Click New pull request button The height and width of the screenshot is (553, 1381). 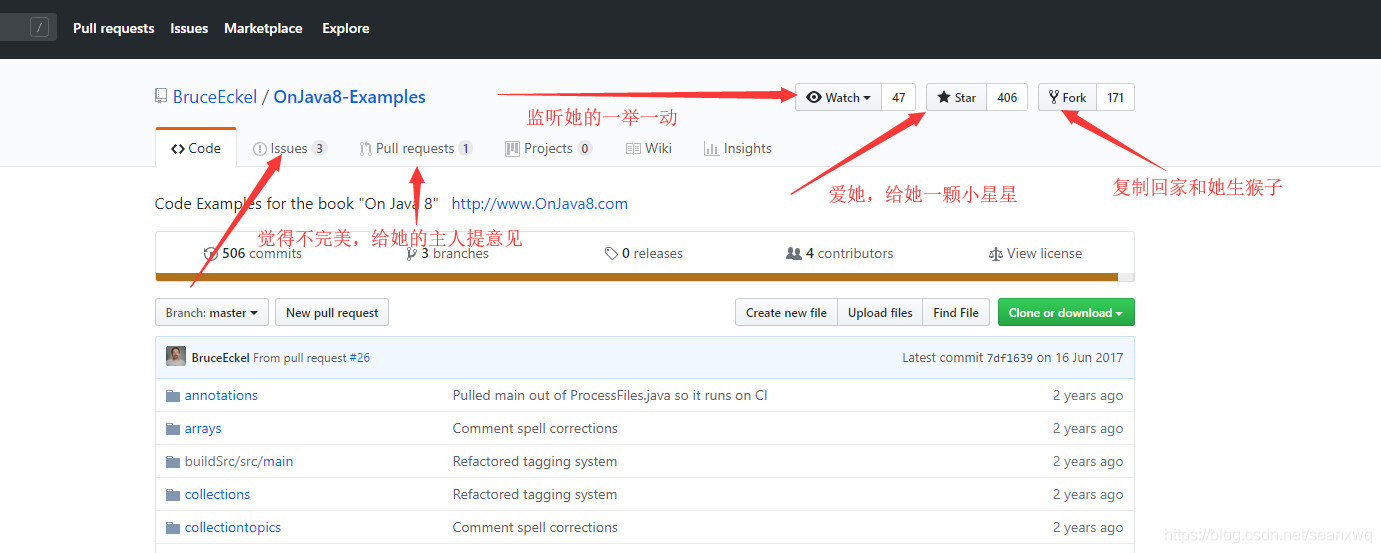pos(332,312)
